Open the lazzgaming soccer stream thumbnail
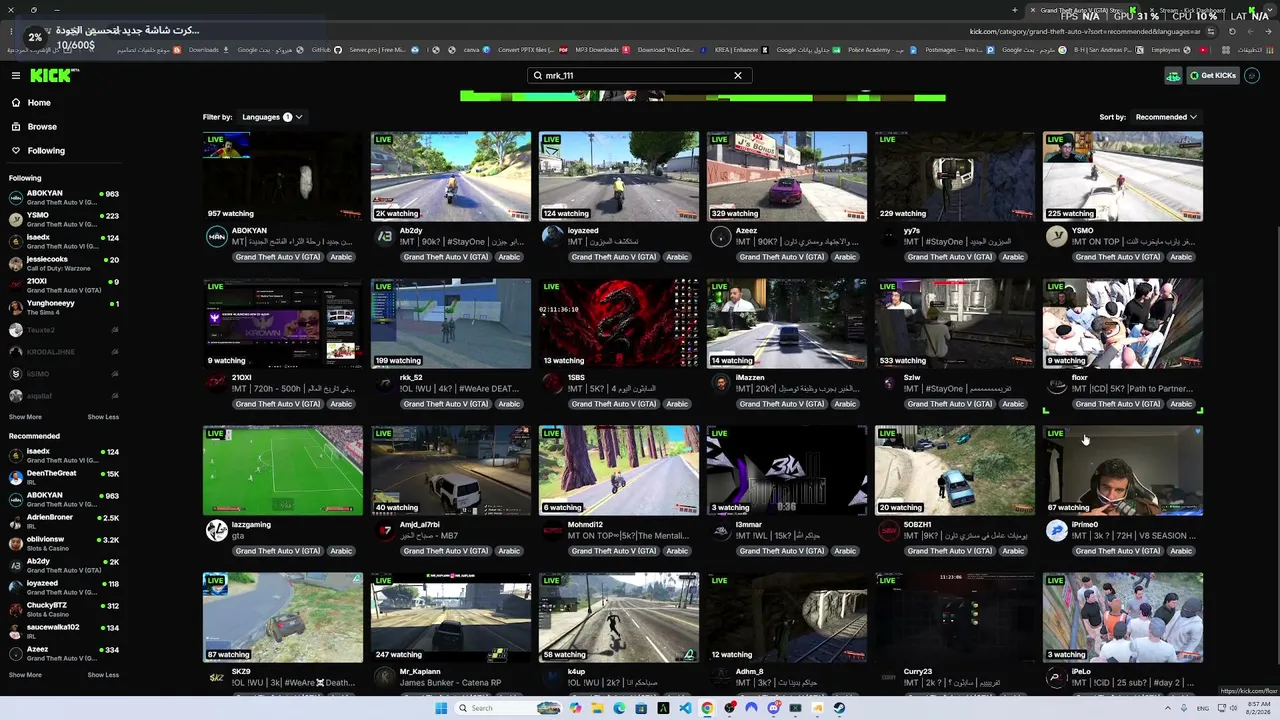The image size is (1280, 720). 283,471
